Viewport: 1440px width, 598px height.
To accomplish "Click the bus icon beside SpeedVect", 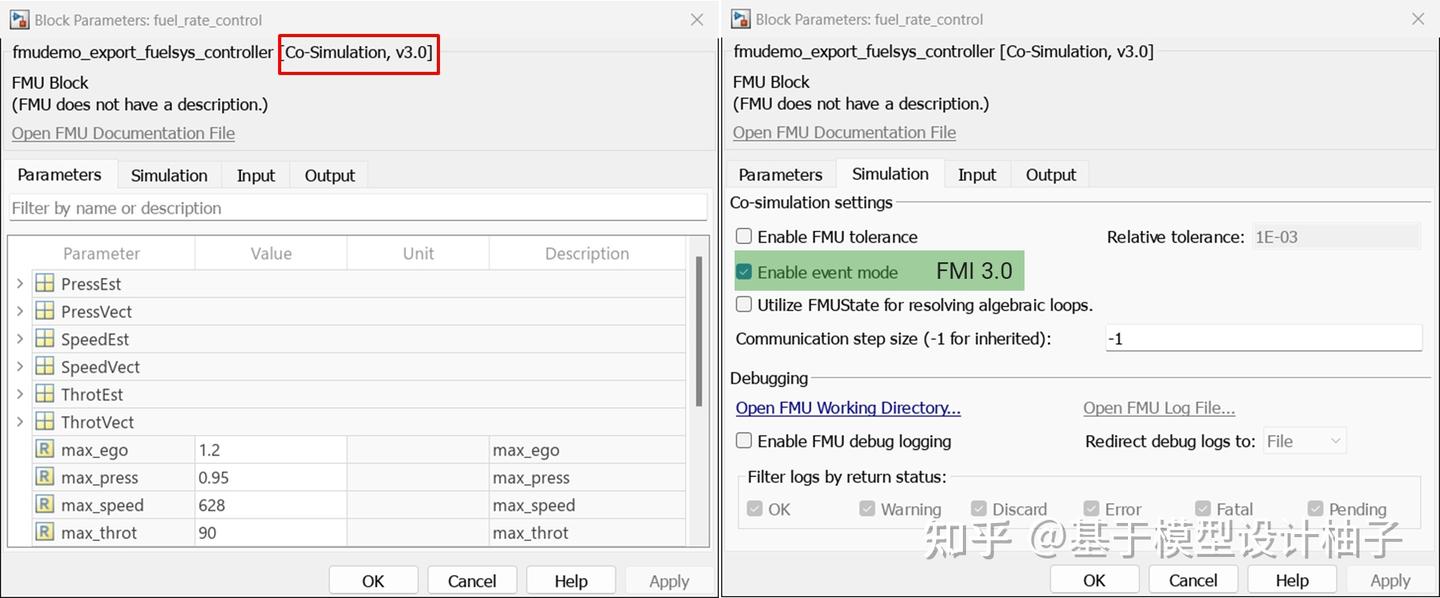I will (45, 366).
